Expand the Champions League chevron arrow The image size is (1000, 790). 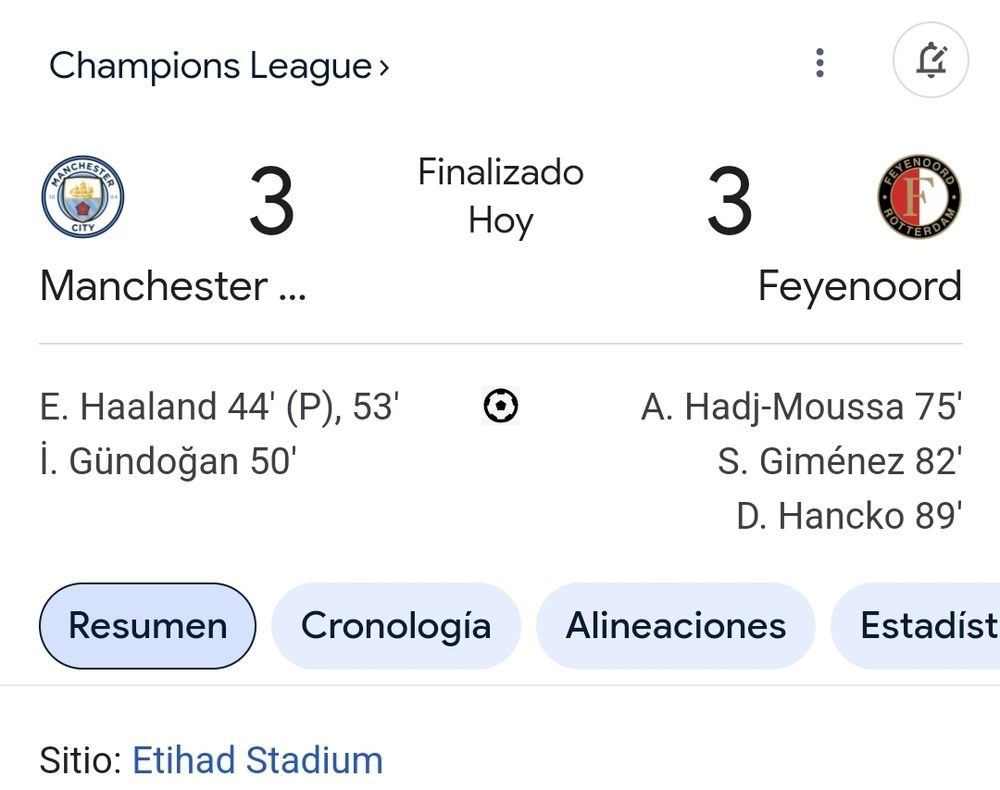coord(384,68)
